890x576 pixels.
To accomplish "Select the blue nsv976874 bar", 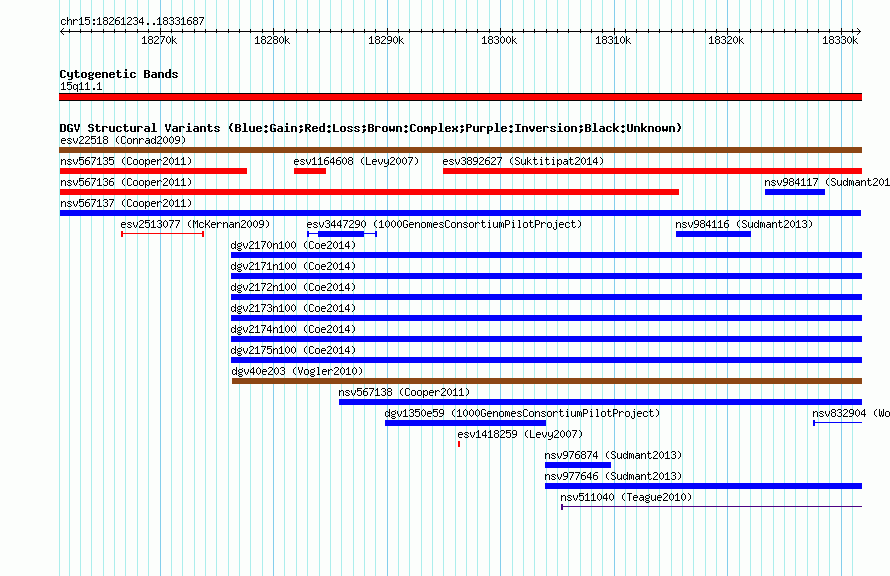I will coord(578,465).
